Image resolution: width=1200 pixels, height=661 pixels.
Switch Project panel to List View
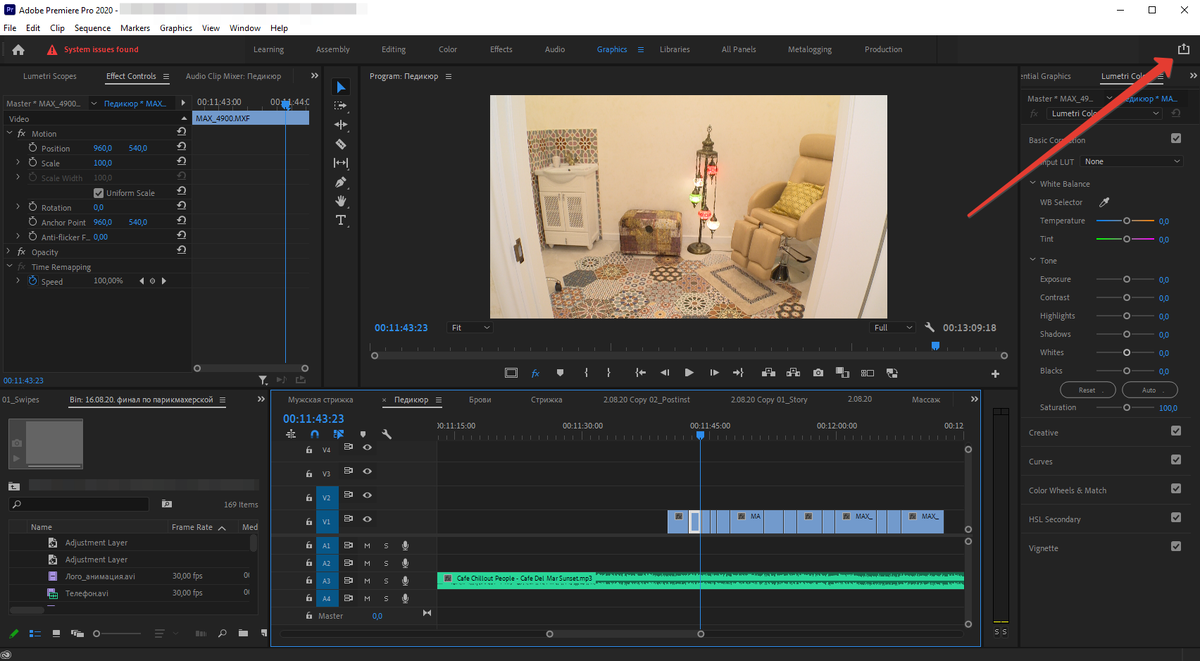pyautogui.click(x=35, y=633)
